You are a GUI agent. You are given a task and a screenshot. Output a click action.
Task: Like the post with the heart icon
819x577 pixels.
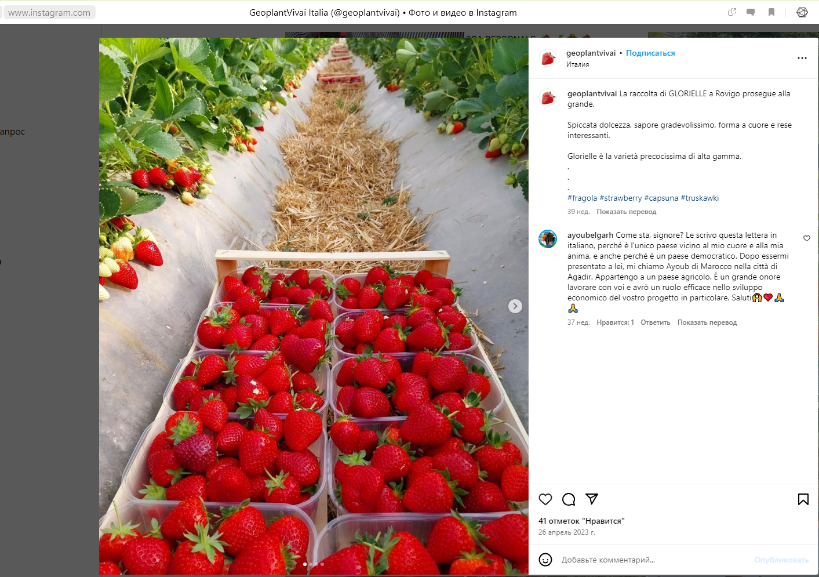click(545, 499)
